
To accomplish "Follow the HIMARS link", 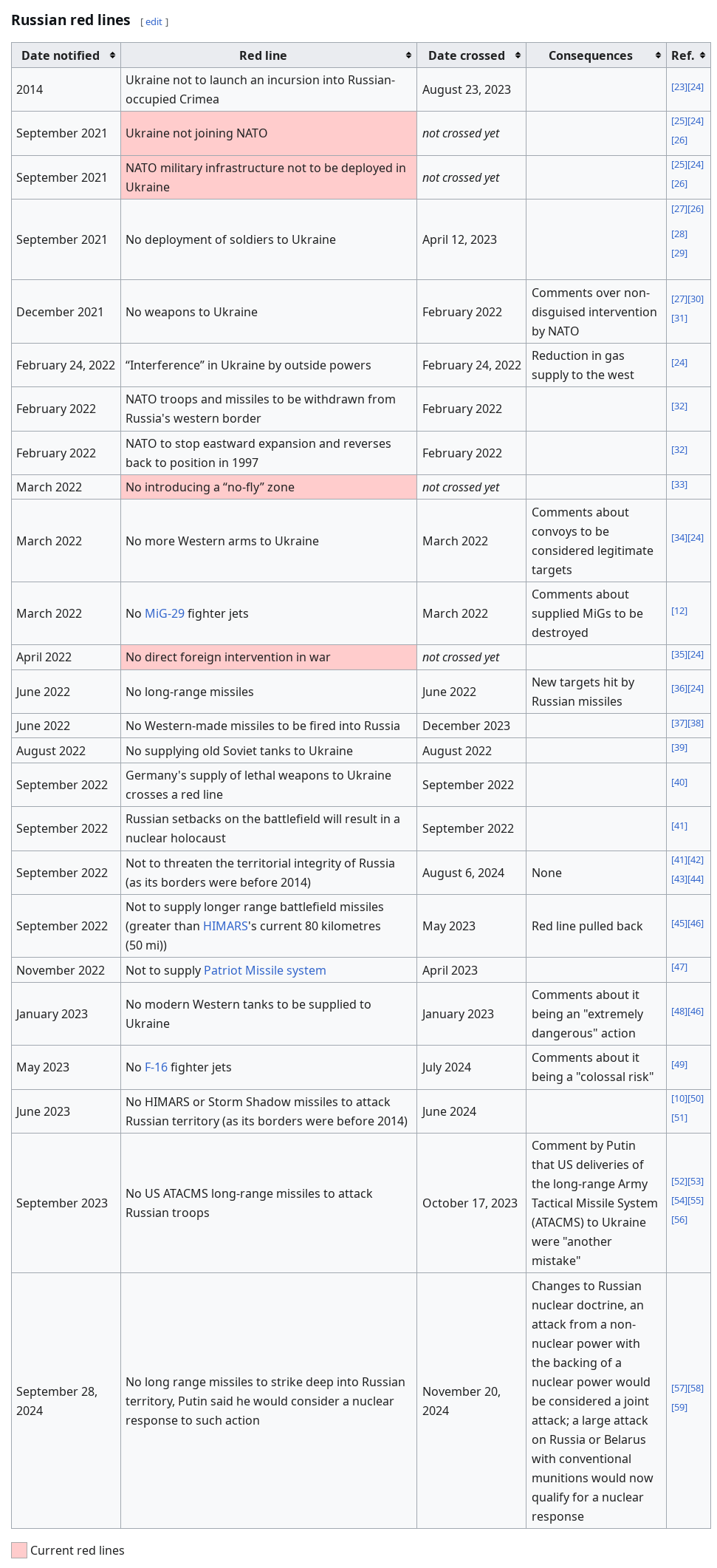I will [x=225, y=926].
